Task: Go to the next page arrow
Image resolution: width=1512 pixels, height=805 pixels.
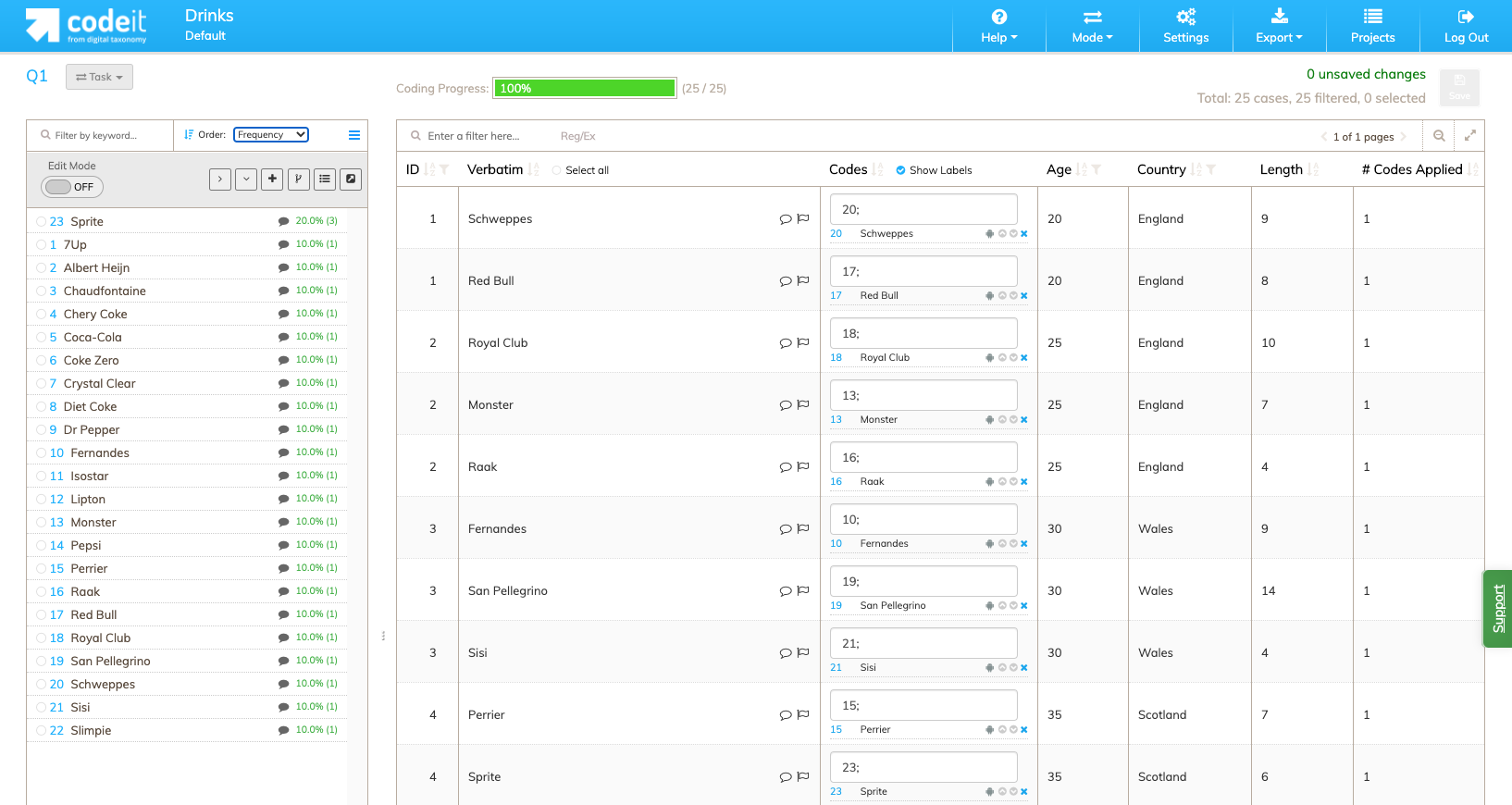Action: [x=1404, y=136]
